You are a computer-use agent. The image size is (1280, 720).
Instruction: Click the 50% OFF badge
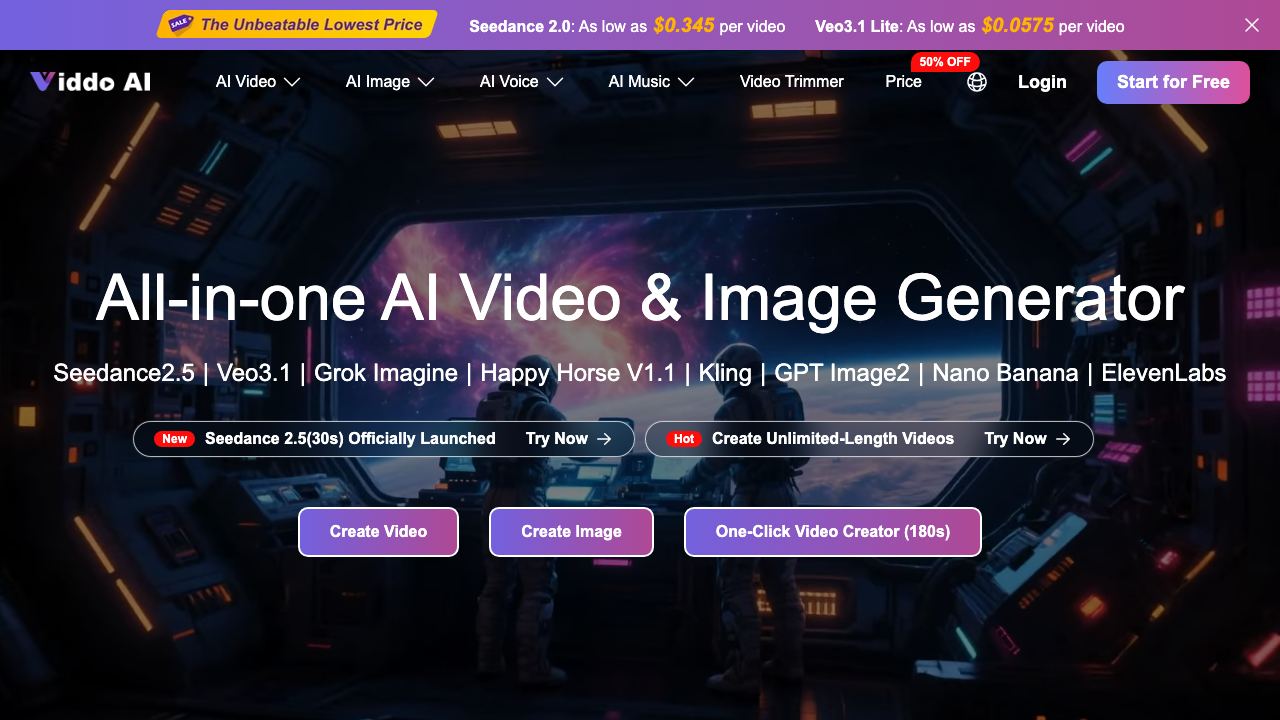[x=945, y=61]
